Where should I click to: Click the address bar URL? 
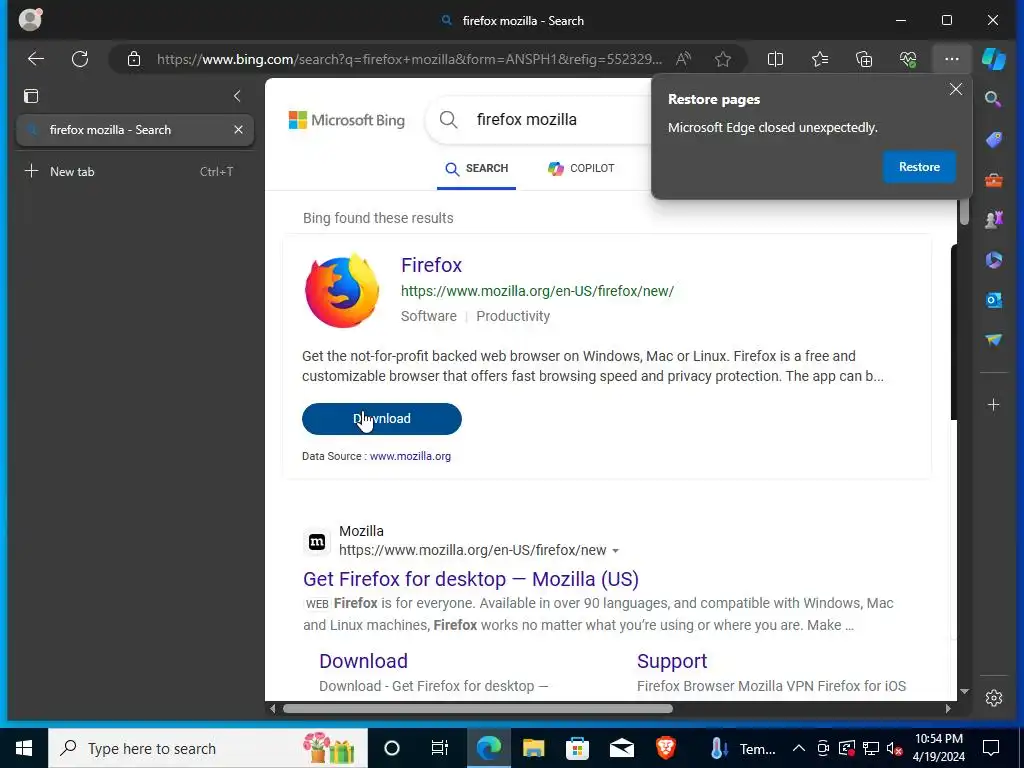pyautogui.click(x=409, y=59)
